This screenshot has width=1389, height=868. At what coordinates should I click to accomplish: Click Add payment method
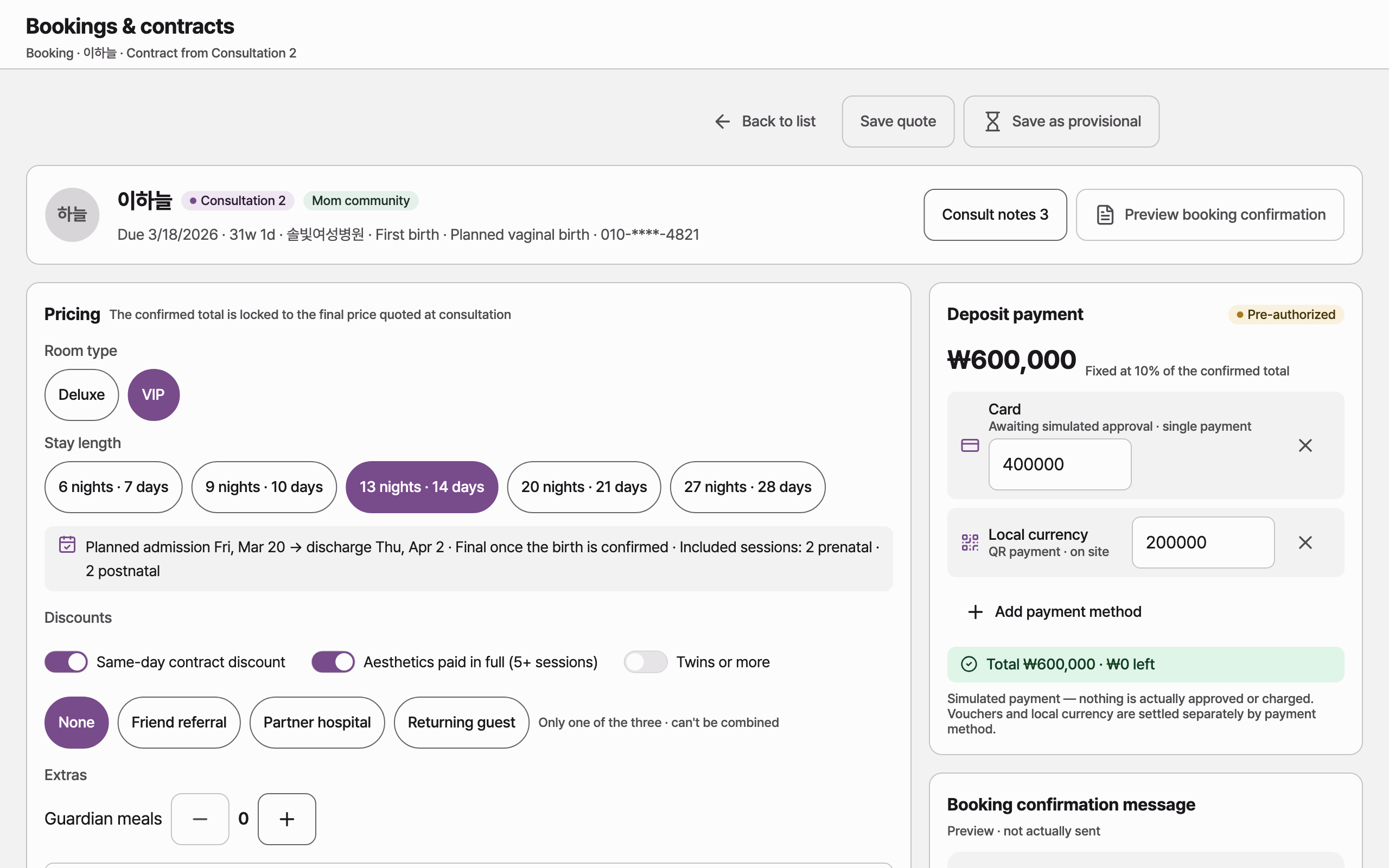pyautogui.click(x=1054, y=612)
